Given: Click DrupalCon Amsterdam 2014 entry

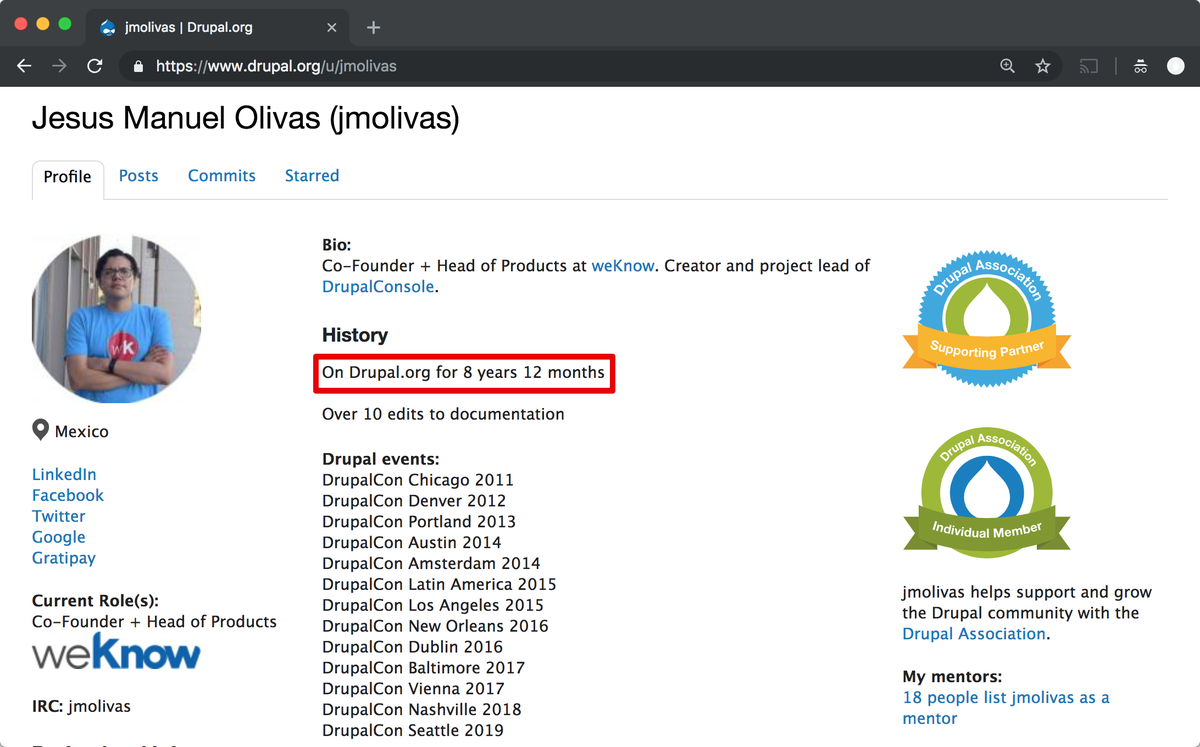Looking at the screenshot, I should pos(431,564).
